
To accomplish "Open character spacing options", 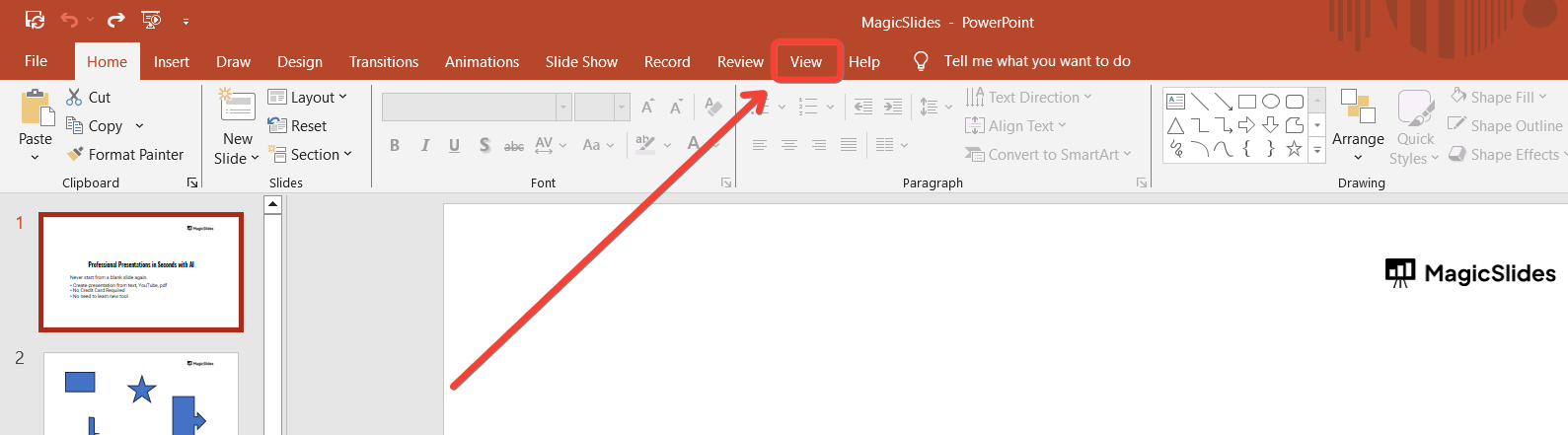I will (551, 145).
